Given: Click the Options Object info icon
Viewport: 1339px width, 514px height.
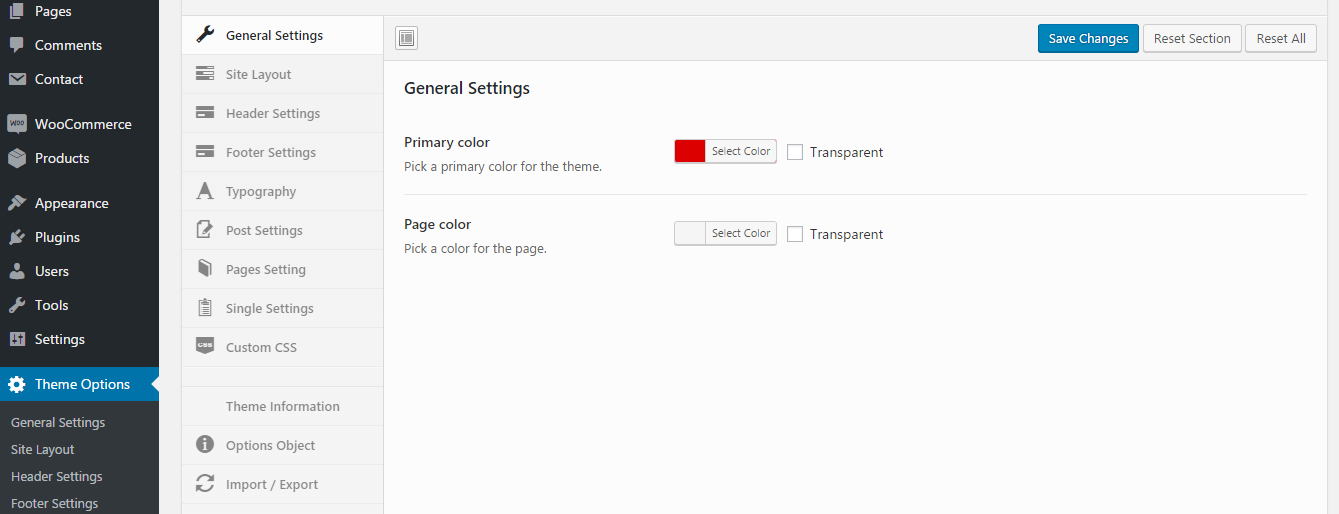Looking at the screenshot, I should [x=205, y=445].
